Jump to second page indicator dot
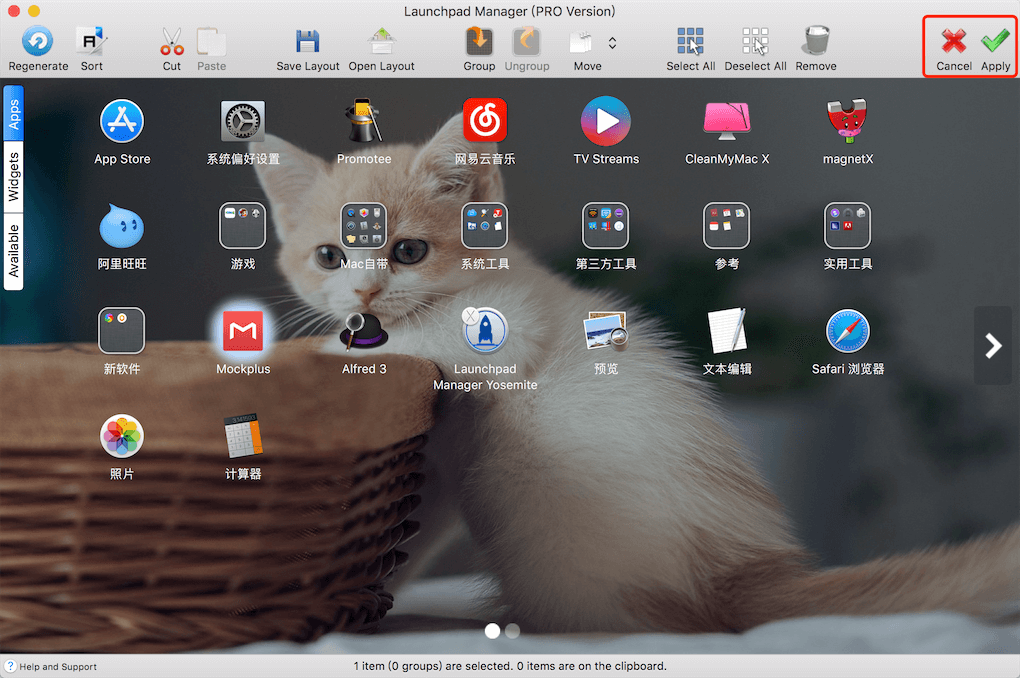 tap(513, 631)
